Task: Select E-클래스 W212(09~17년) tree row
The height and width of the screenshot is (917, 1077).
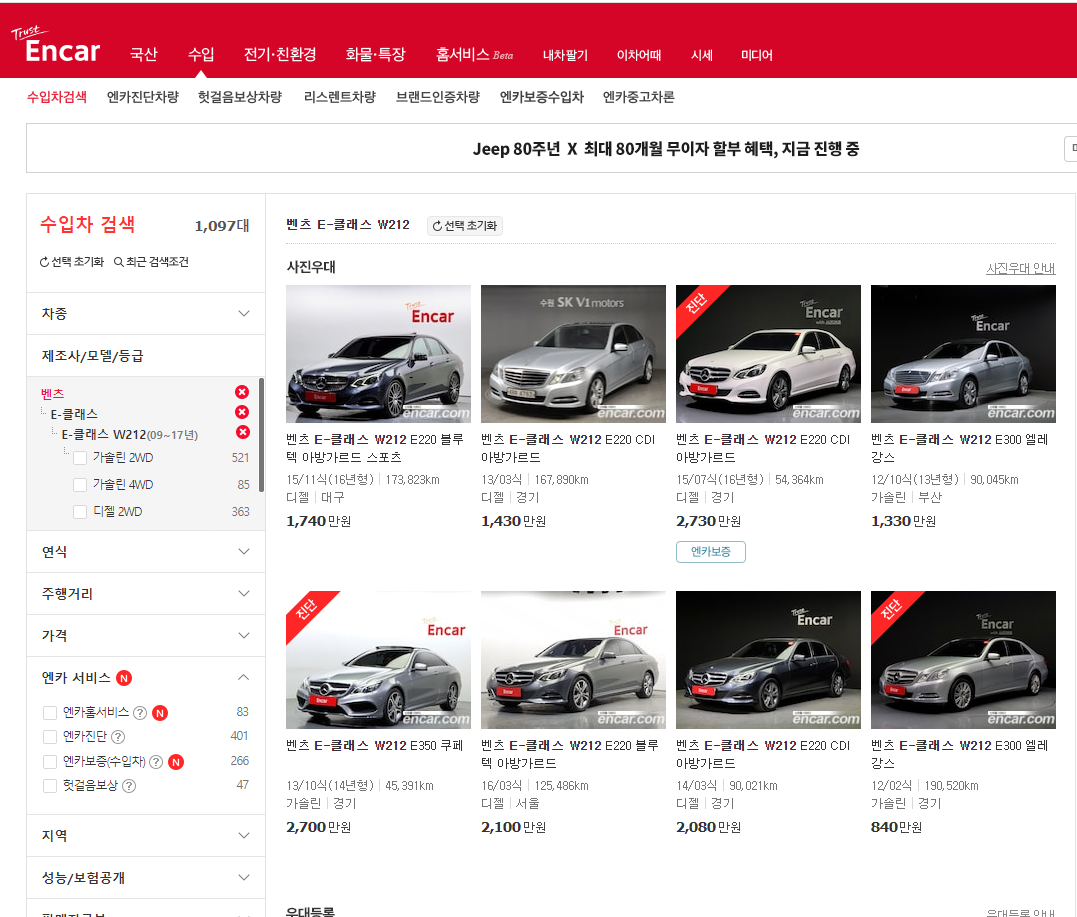Action: (x=130, y=435)
